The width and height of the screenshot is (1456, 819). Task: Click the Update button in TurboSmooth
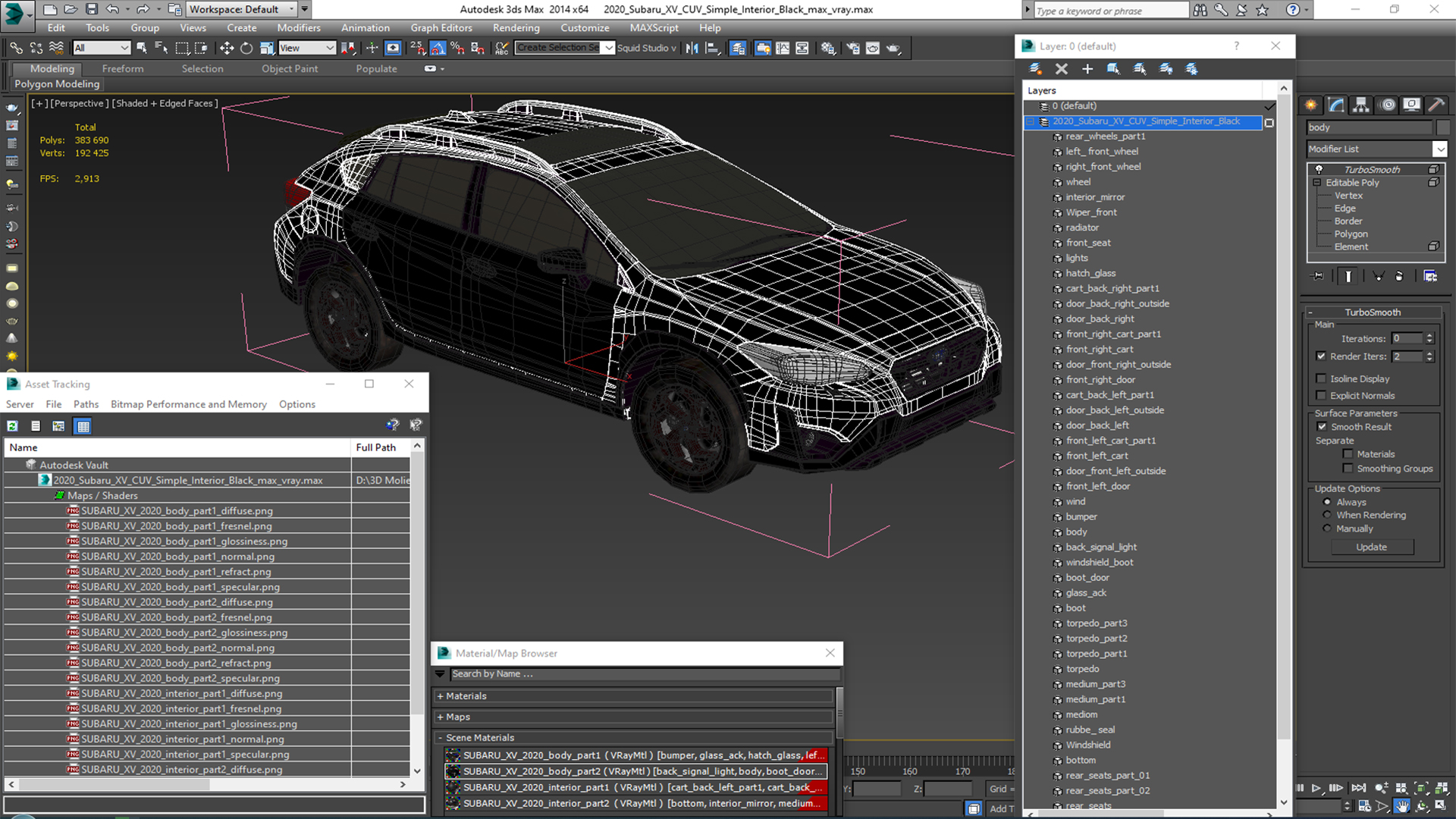(1372, 547)
